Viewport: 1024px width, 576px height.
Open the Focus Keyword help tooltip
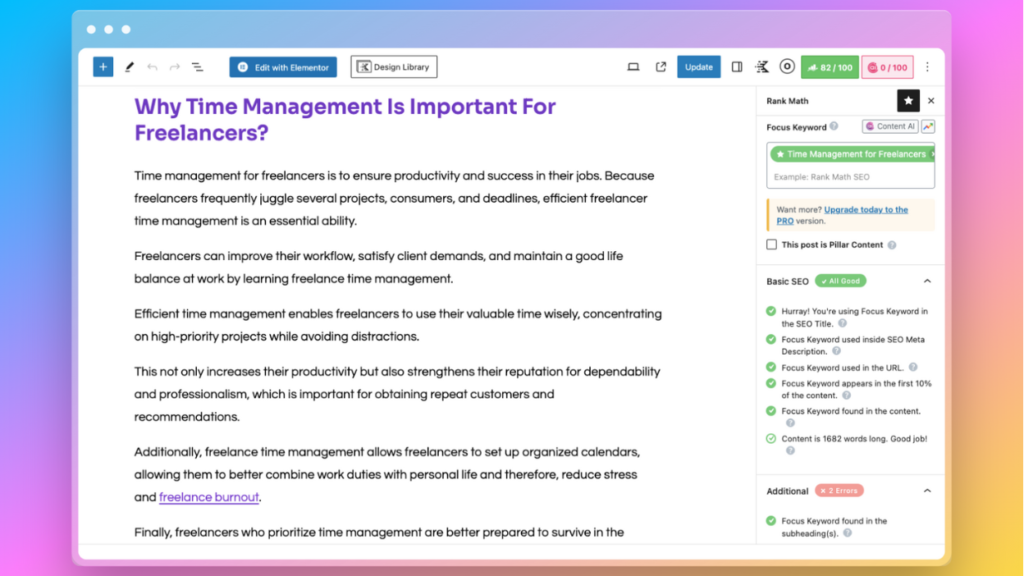(834, 126)
